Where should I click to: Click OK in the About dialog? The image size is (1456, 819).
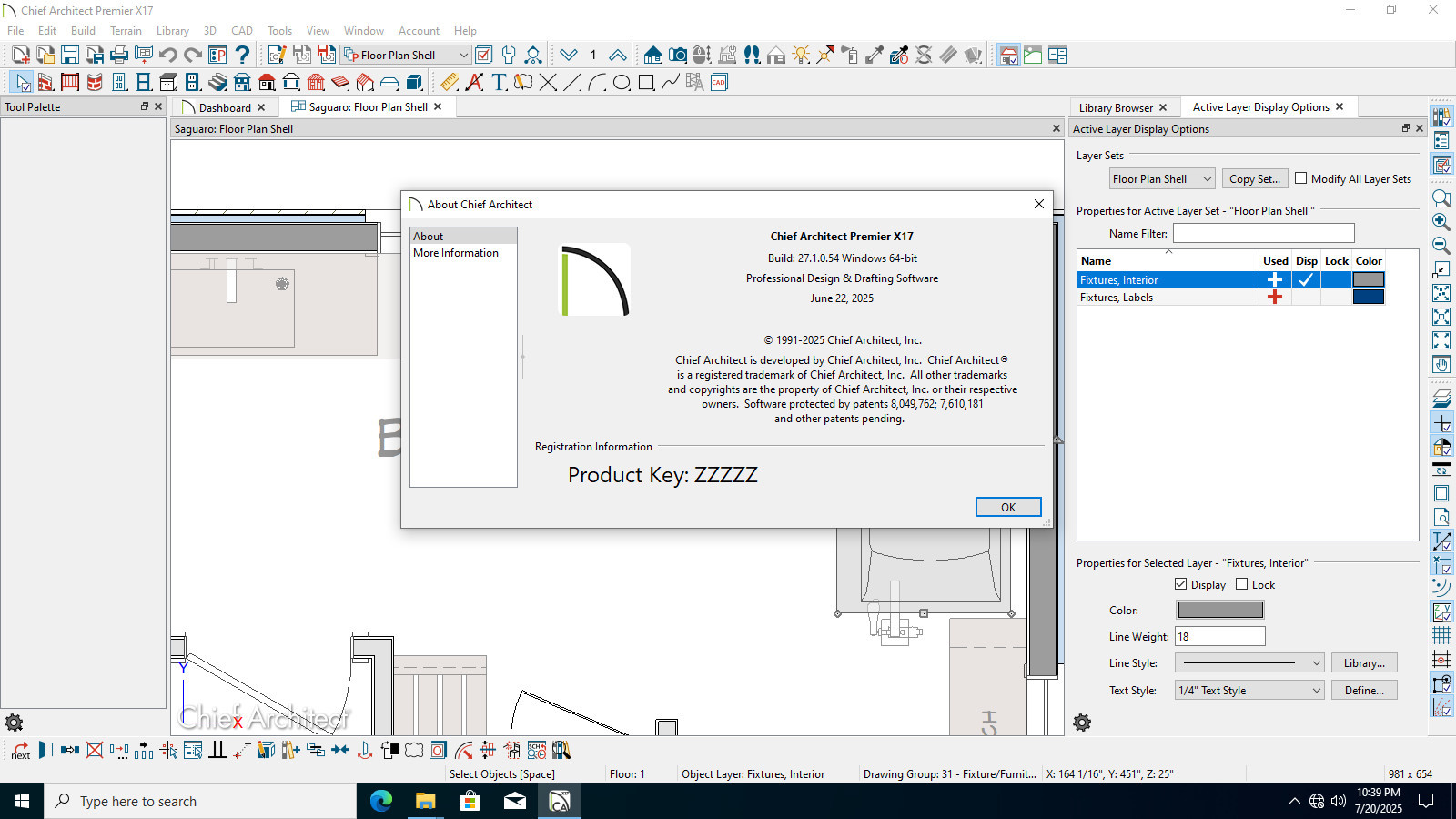(x=1008, y=507)
